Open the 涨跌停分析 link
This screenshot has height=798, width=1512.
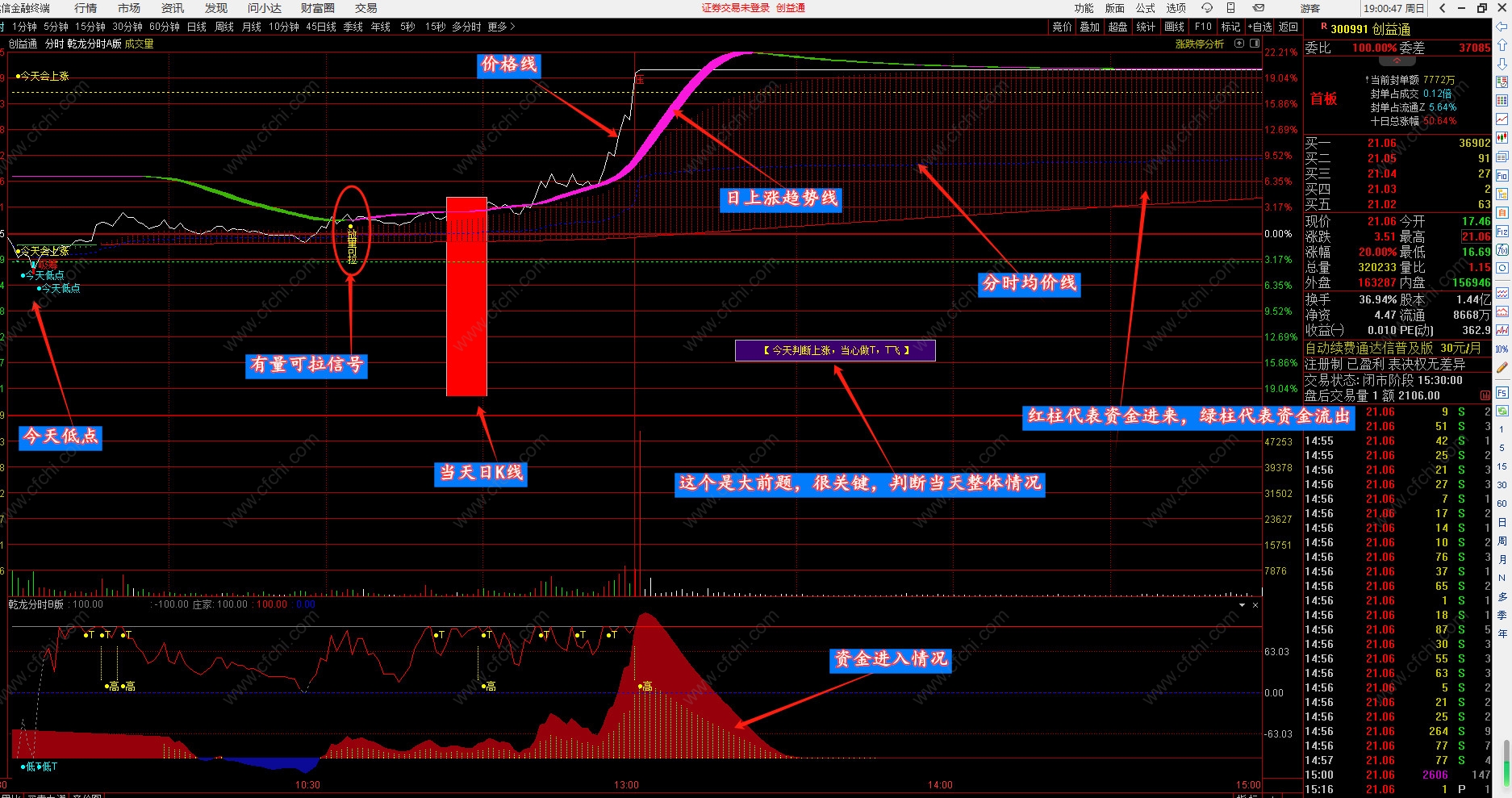point(1200,44)
